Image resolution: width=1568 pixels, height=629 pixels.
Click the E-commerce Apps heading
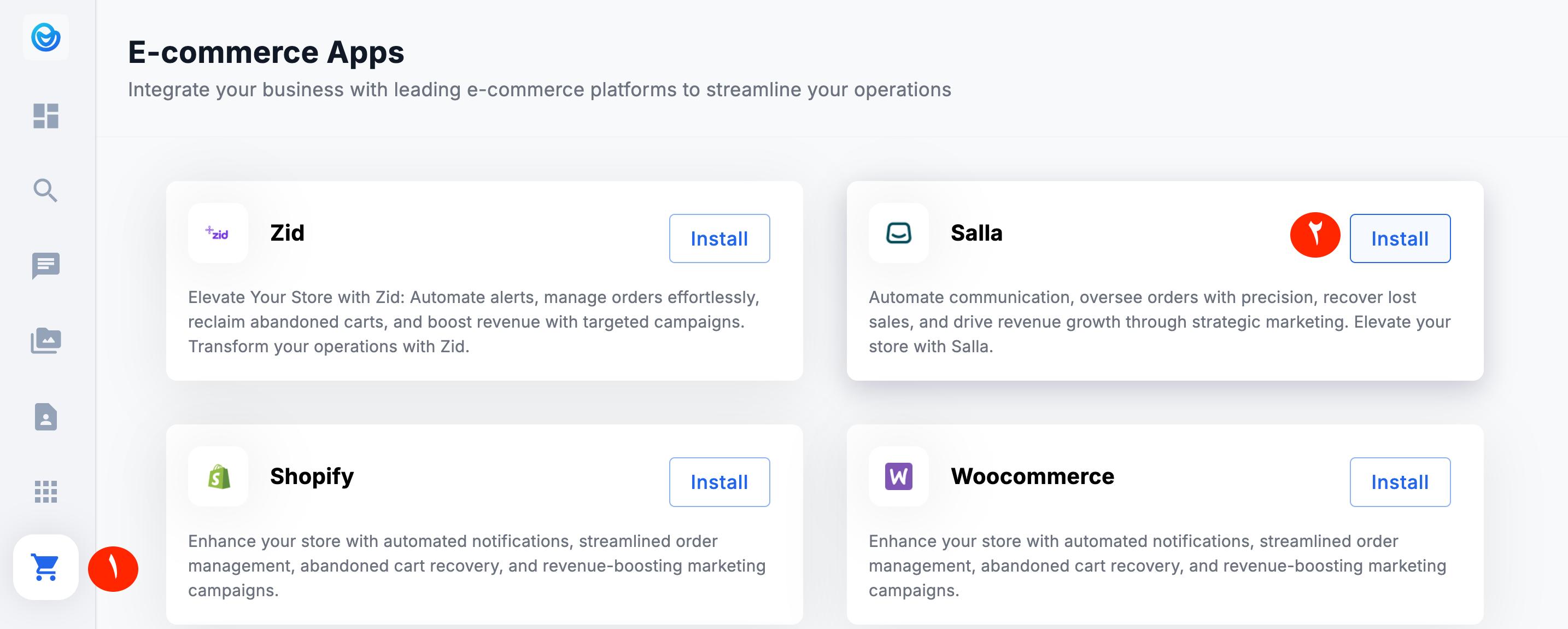click(x=266, y=52)
